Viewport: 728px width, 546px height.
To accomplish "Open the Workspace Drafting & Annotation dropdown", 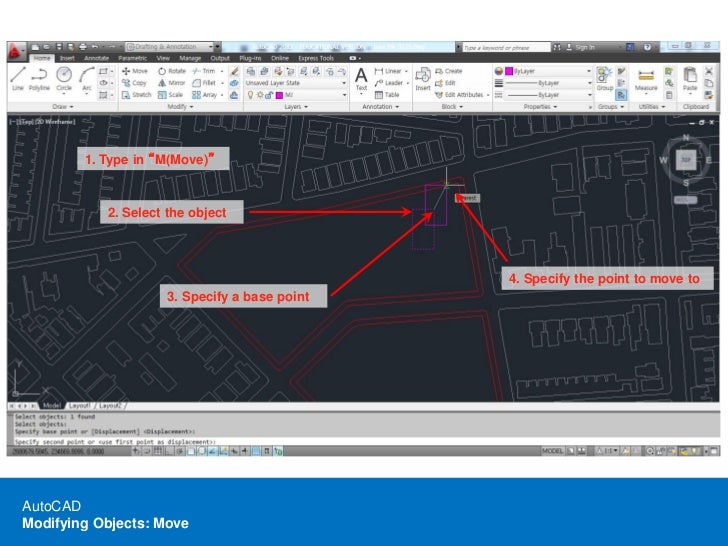I will click(169, 47).
